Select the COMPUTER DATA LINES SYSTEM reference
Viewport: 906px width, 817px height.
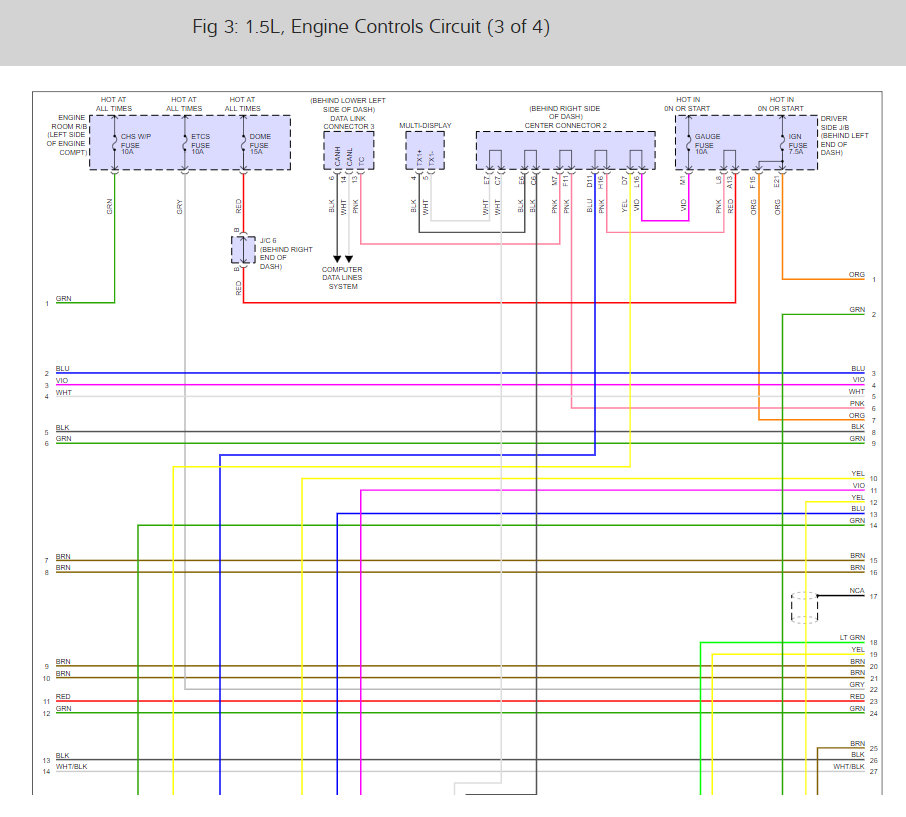click(x=342, y=278)
